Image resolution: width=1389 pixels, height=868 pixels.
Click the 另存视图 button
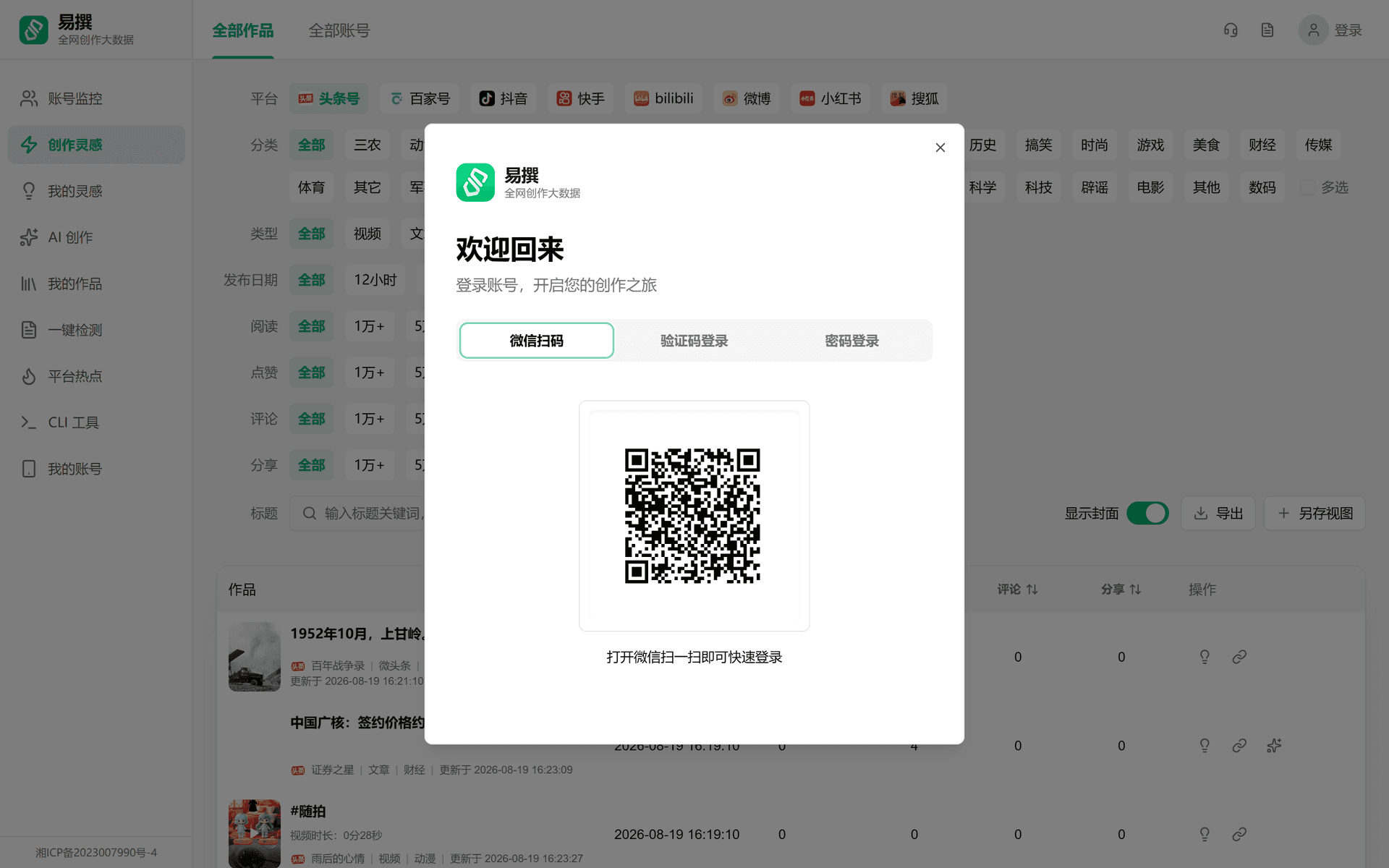1314,514
